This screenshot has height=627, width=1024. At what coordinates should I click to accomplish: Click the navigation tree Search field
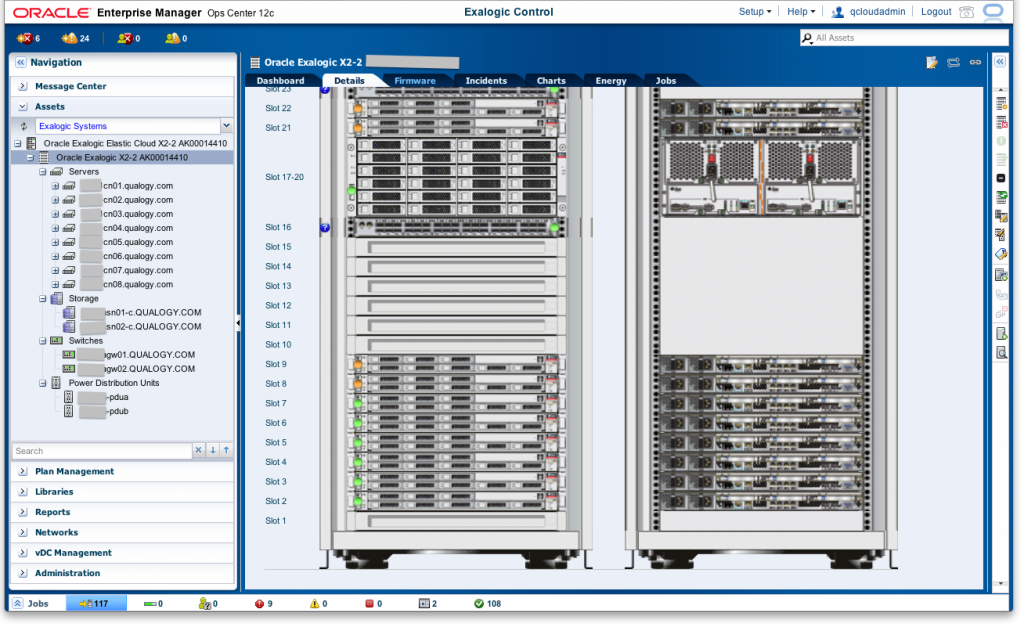(x=102, y=451)
